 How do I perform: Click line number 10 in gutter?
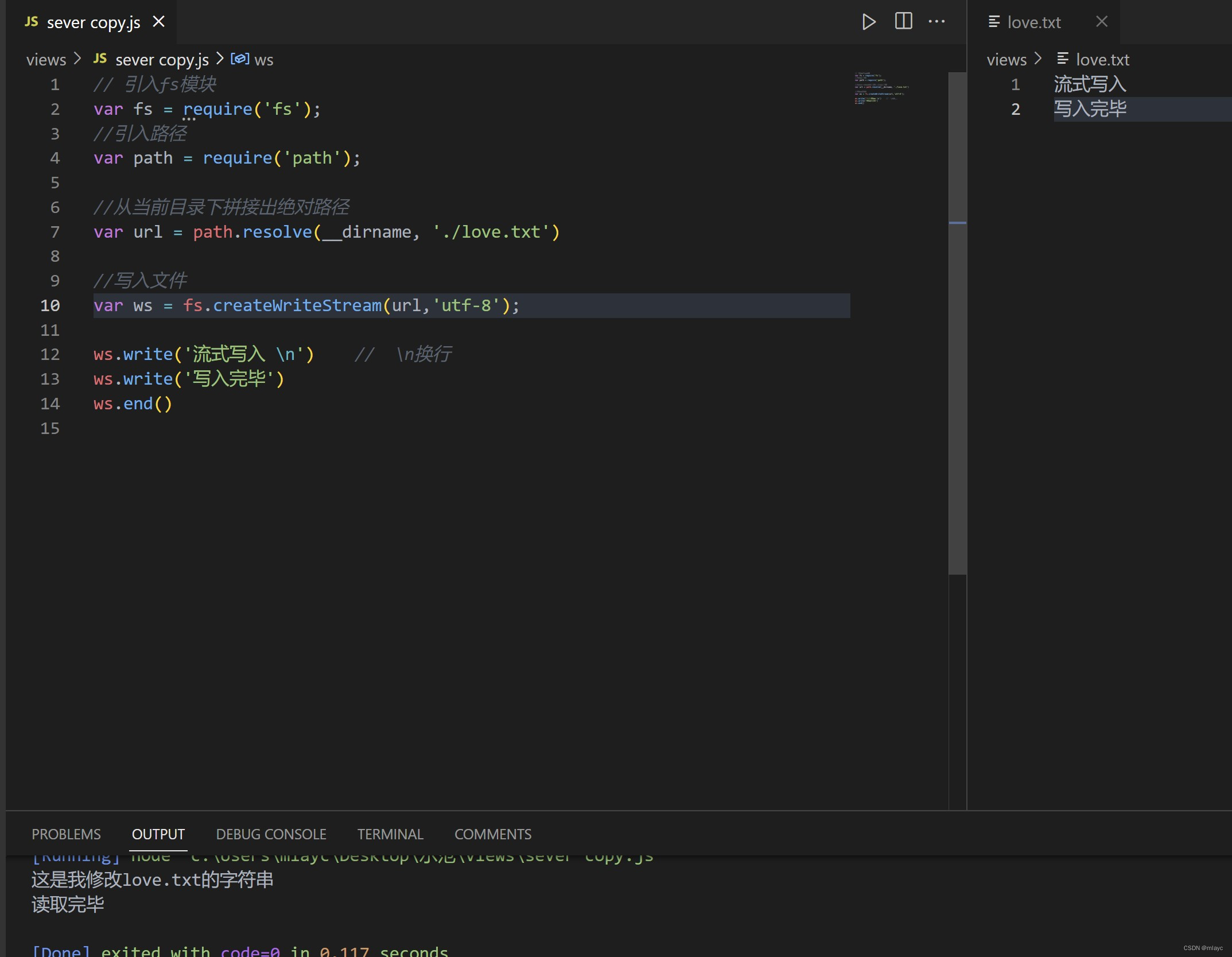[x=50, y=305]
